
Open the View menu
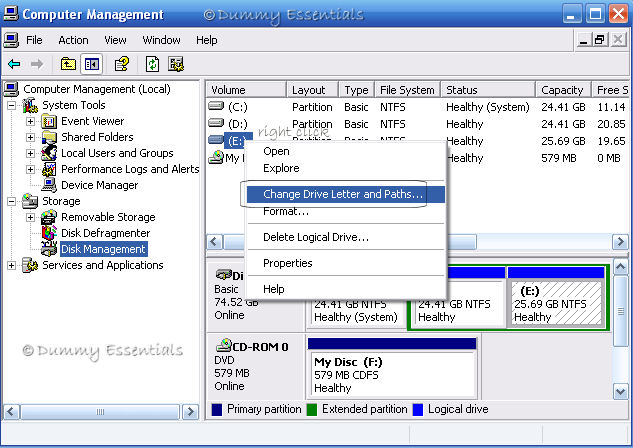tap(115, 40)
